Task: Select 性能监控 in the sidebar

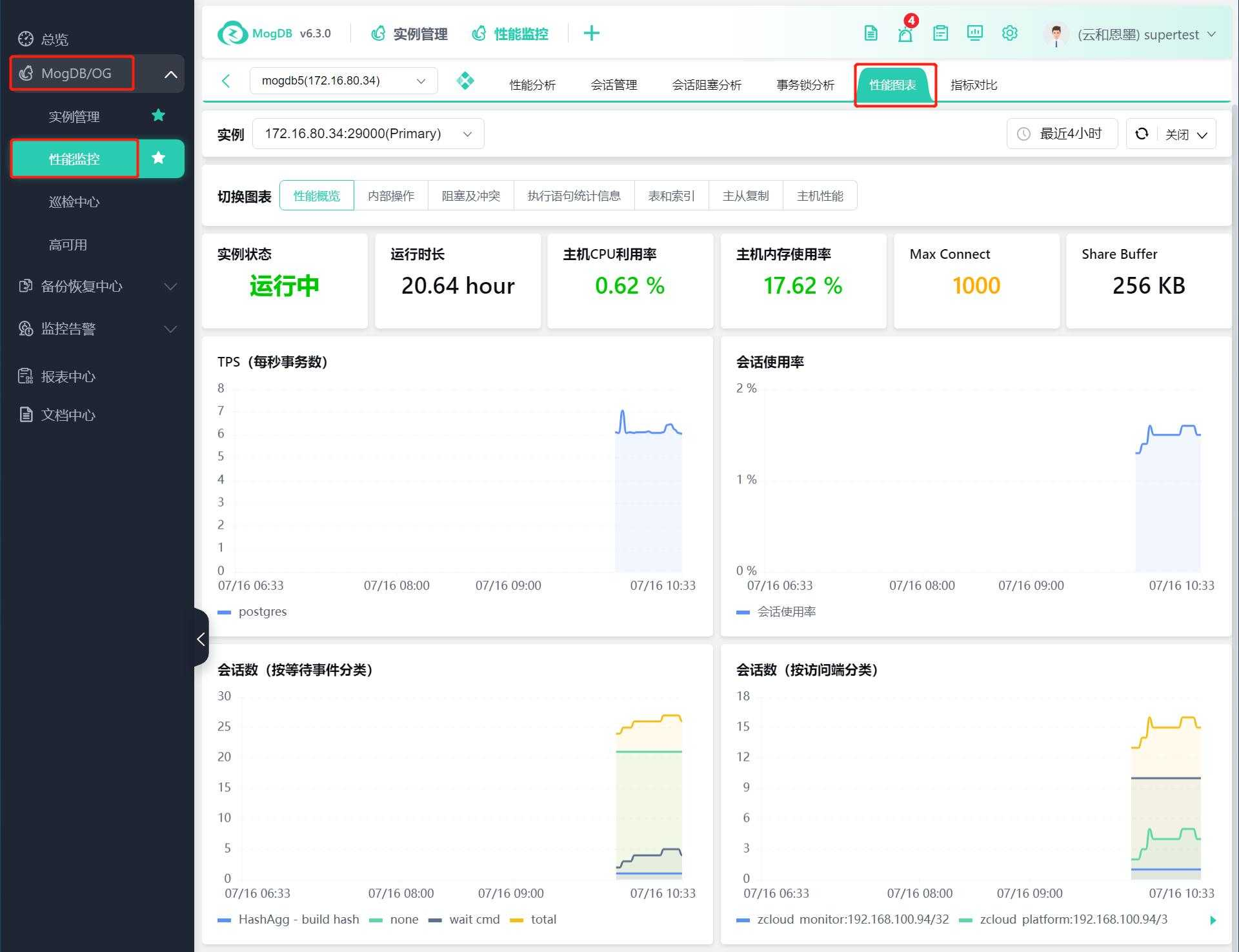Action: 74,159
